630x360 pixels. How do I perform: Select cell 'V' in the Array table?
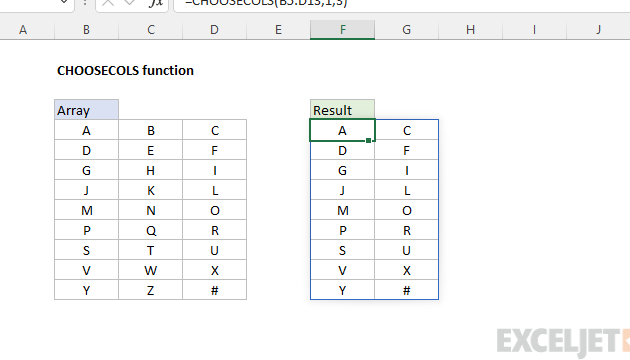tap(86, 270)
